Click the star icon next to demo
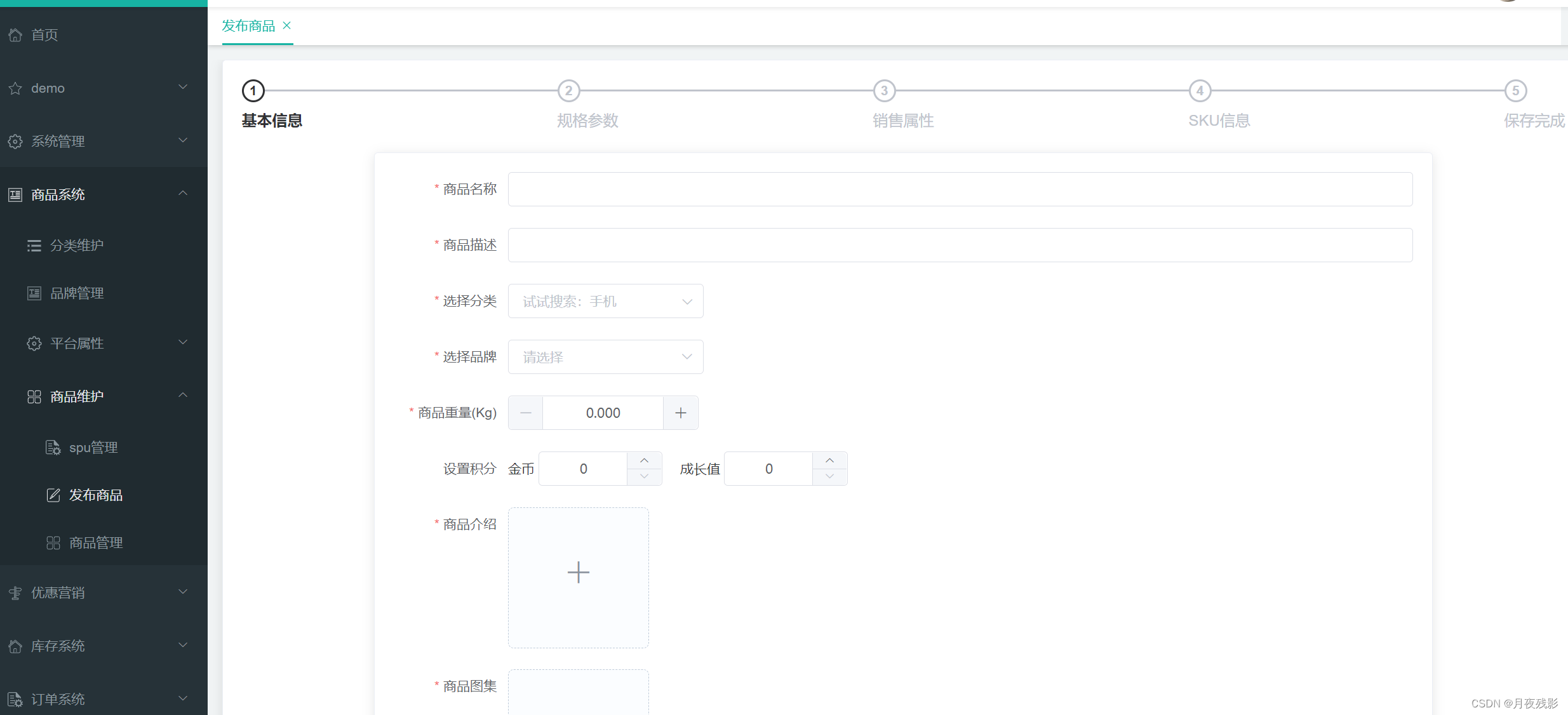 [15, 88]
